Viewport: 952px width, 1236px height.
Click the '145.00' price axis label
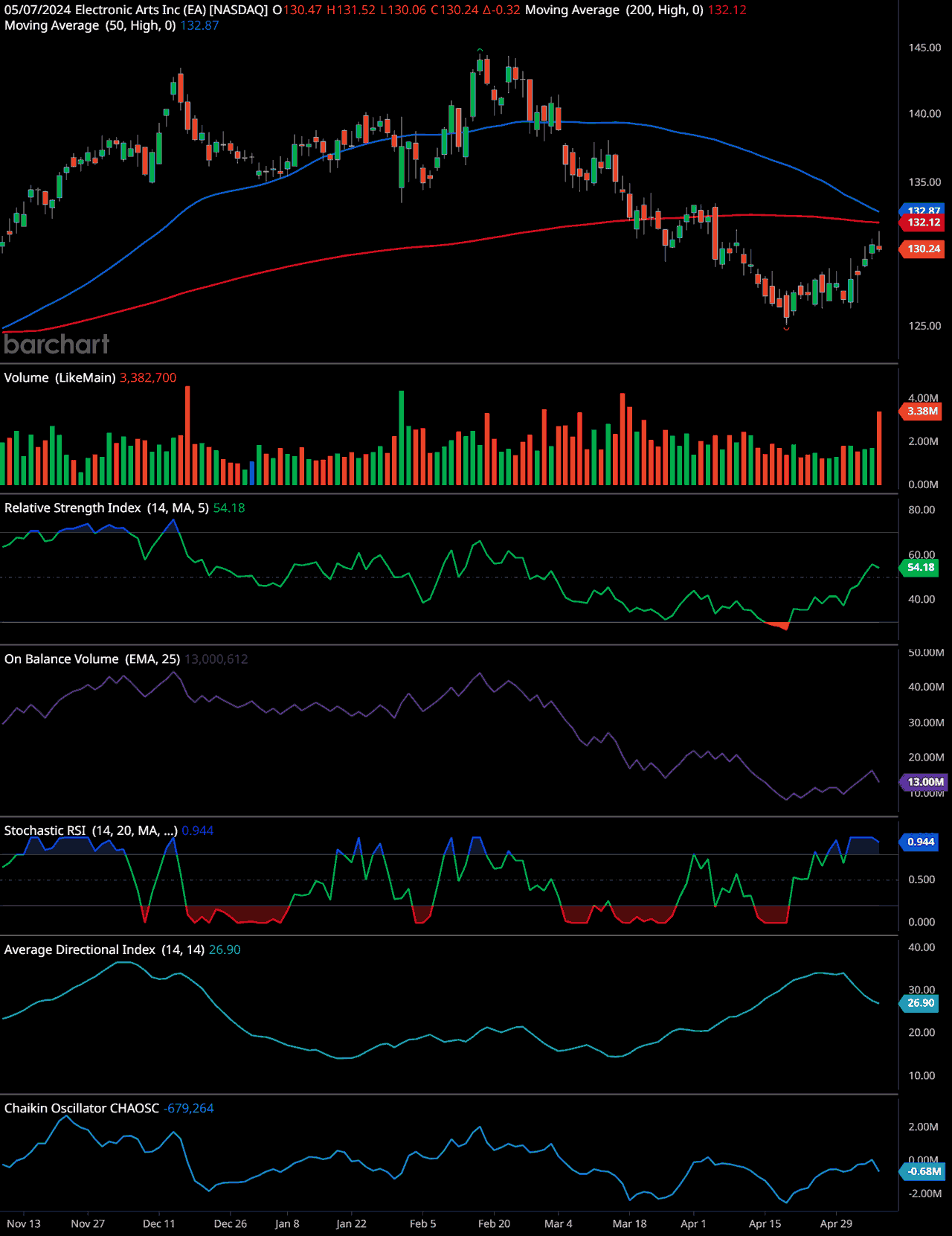pos(924,48)
